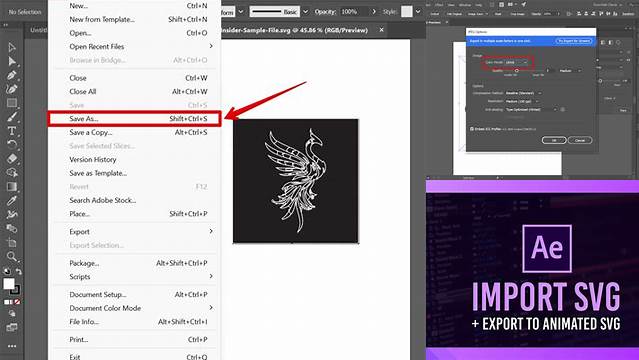Select the Direct Selection tool in the toolbar
The height and width of the screenshot is (360, 639).
tap(12, 61)
